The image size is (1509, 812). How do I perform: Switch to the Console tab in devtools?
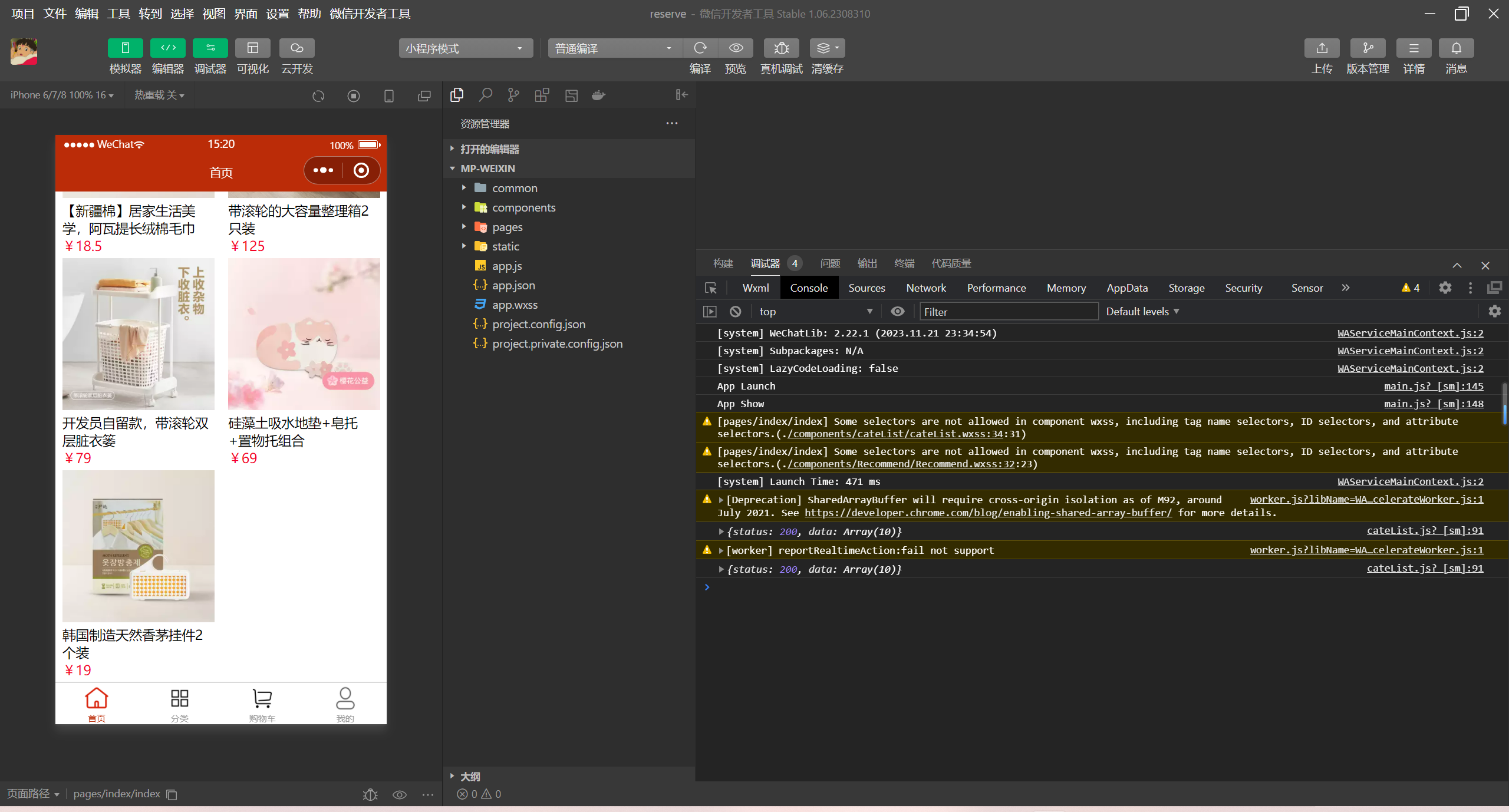point(808,287)
